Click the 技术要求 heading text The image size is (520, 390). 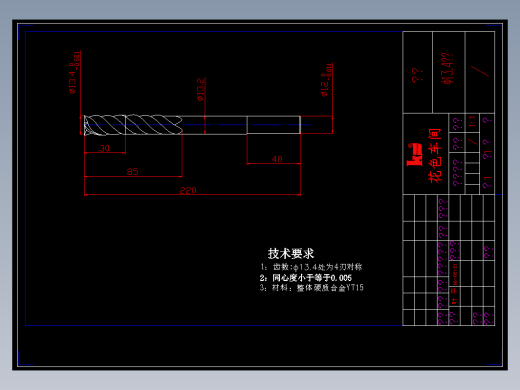coord(291,254)
